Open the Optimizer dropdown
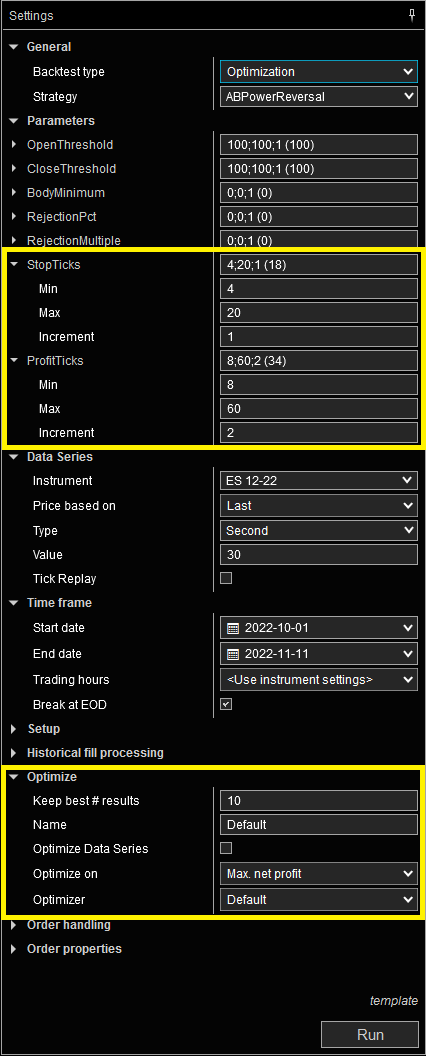This screenshot has width=426, height=1056. coord(319,900)
